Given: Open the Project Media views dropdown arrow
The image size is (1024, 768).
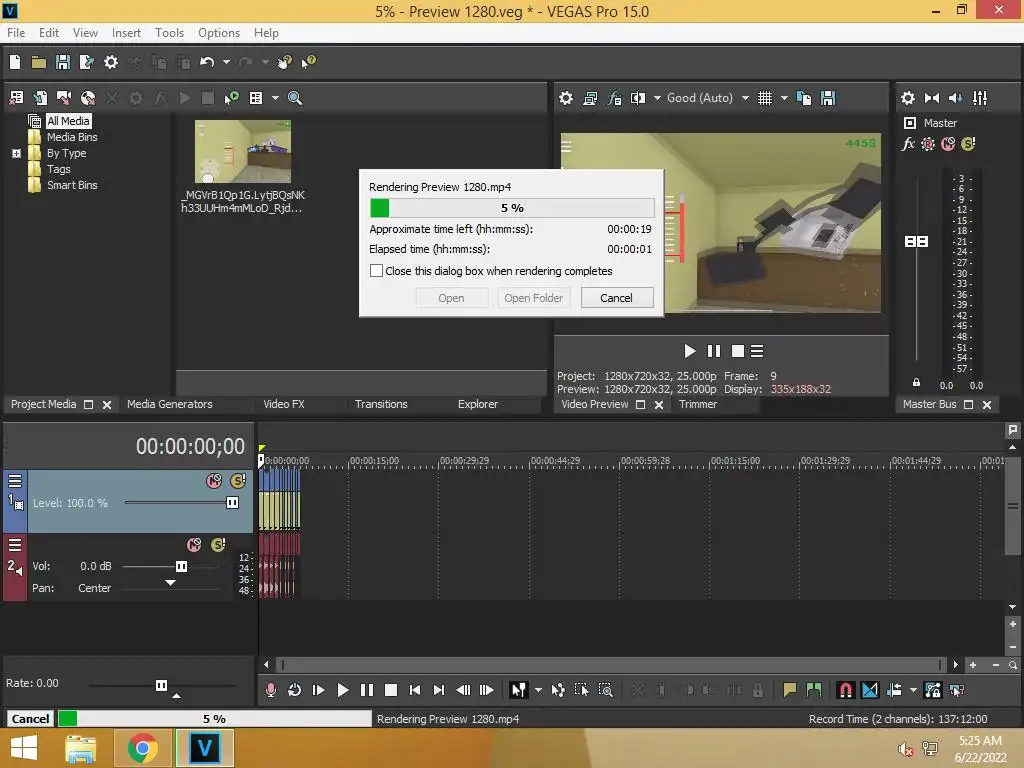Looking at the screenshot, I should coord(275,98).
